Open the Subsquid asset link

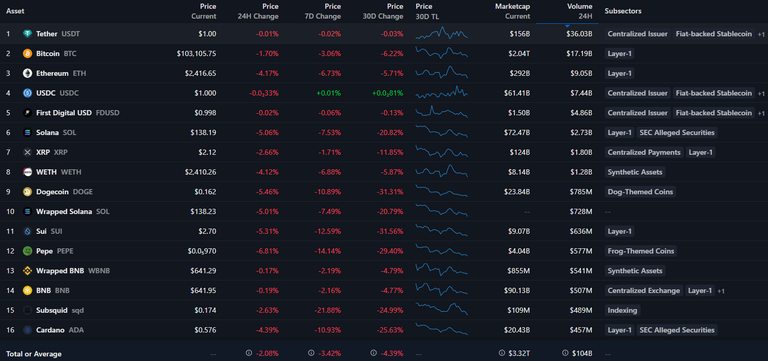click(x=52, y=311)
